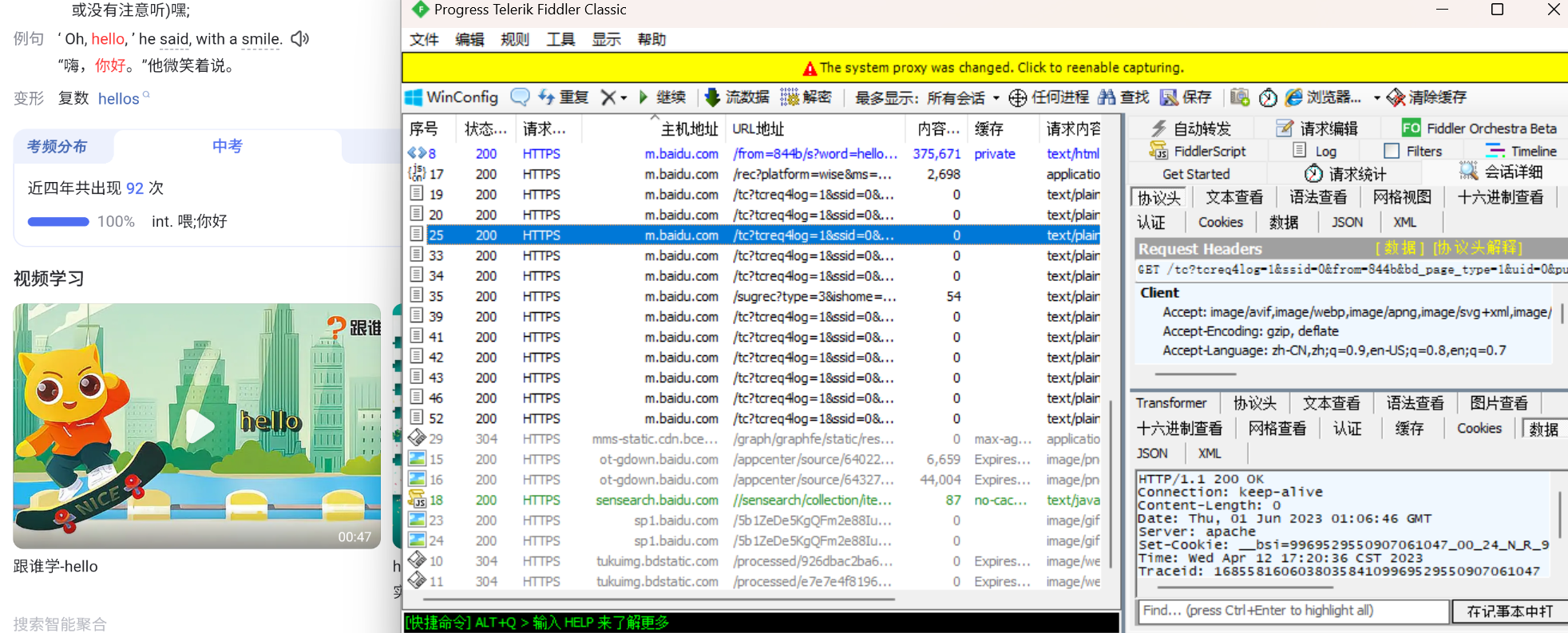Open the 编辑 menu
The width and height of the screenshot is (1568, 633).
469,40
